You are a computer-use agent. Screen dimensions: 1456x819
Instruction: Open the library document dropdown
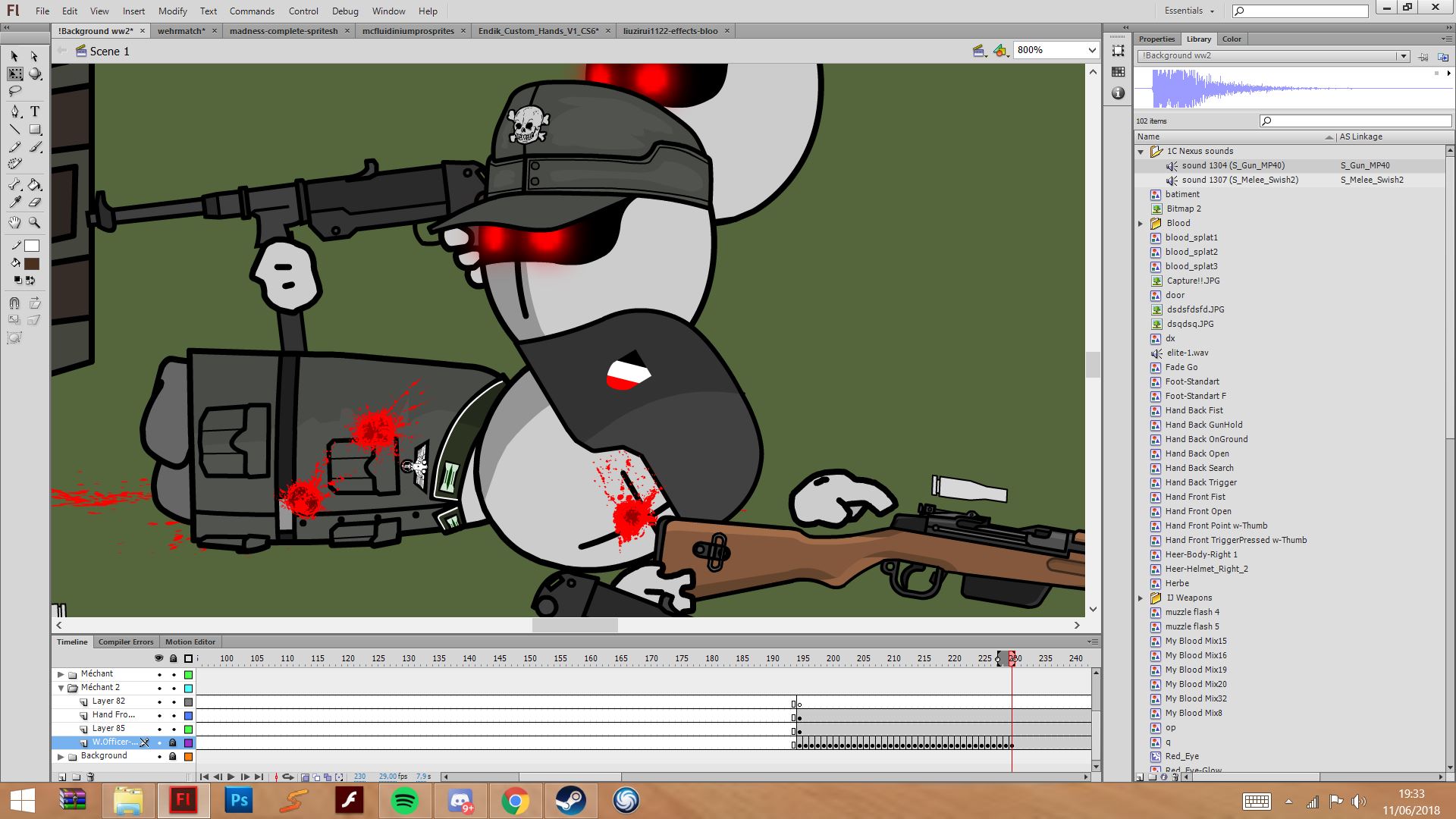pos(1403,56)
